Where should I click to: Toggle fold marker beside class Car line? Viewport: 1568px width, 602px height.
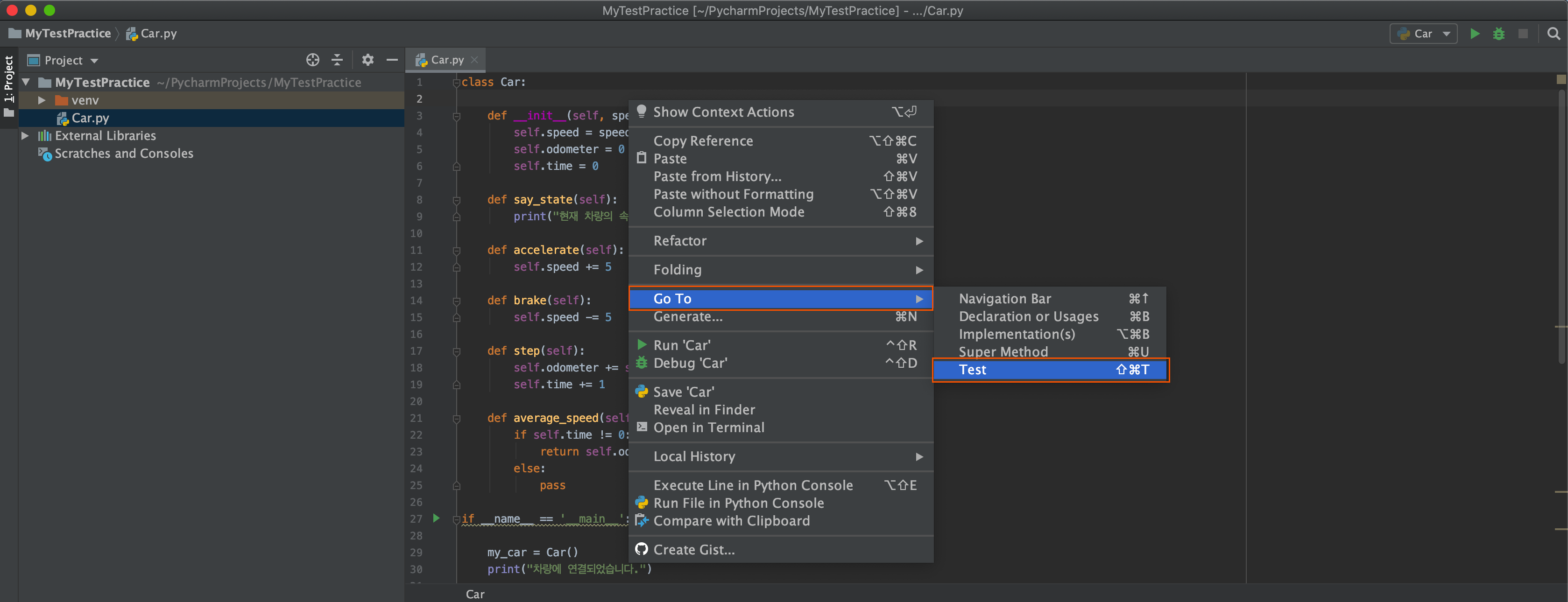click(457, 83)
